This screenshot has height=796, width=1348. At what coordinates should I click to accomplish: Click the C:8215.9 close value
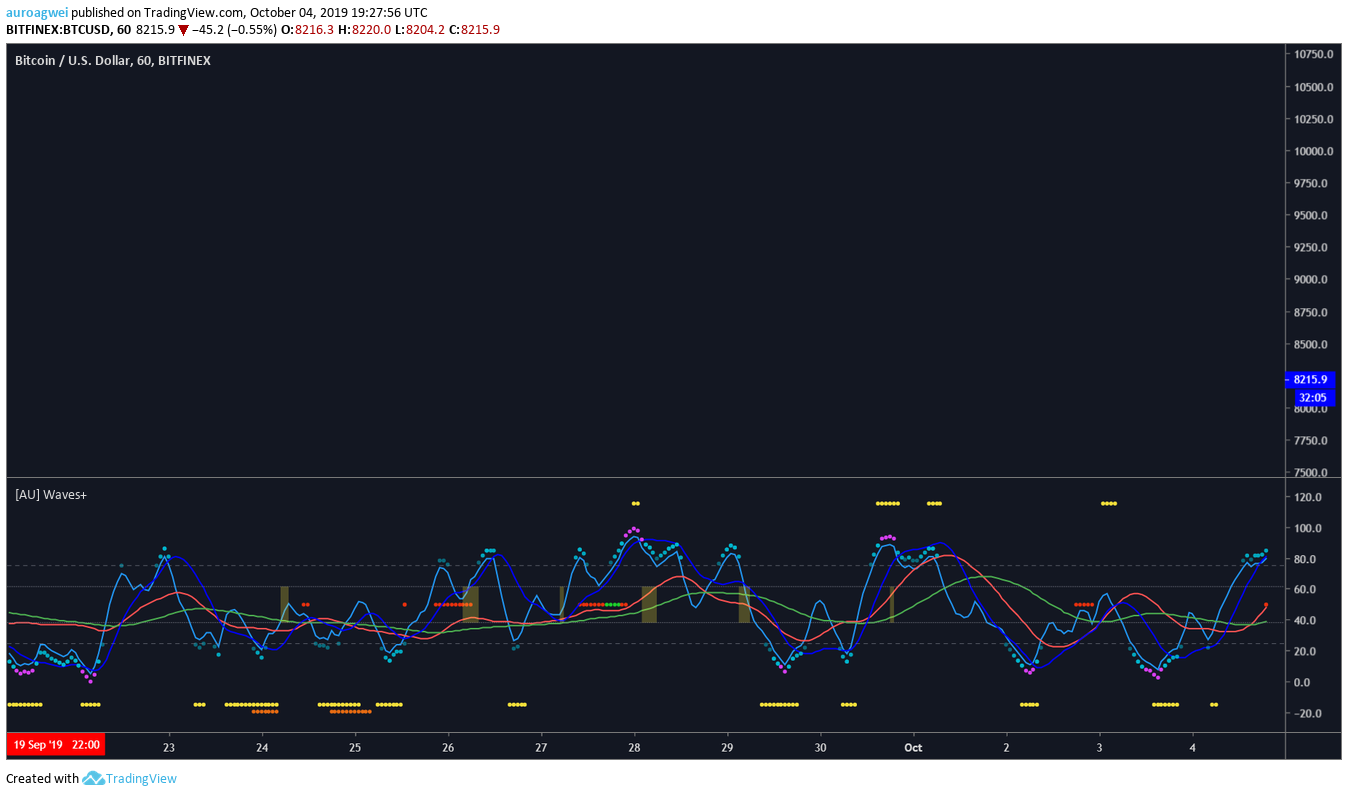[x=475, y=30]
